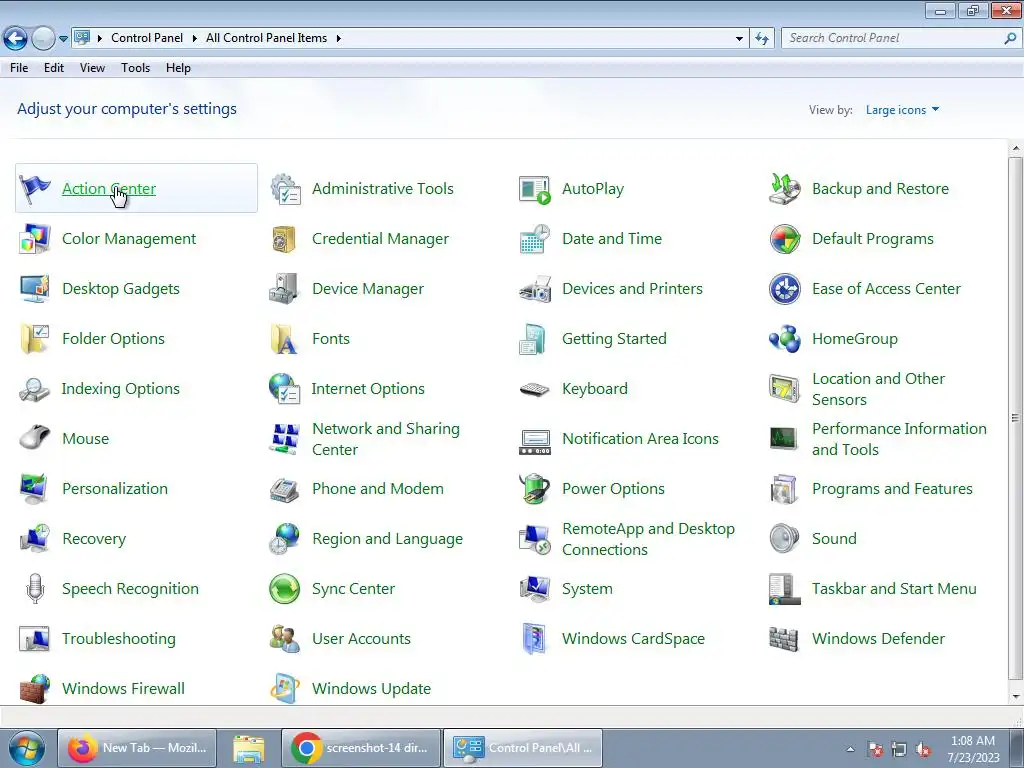Open the Internet Options globe icon
Screen dimensions: 1024x768
tap(285, 389)
